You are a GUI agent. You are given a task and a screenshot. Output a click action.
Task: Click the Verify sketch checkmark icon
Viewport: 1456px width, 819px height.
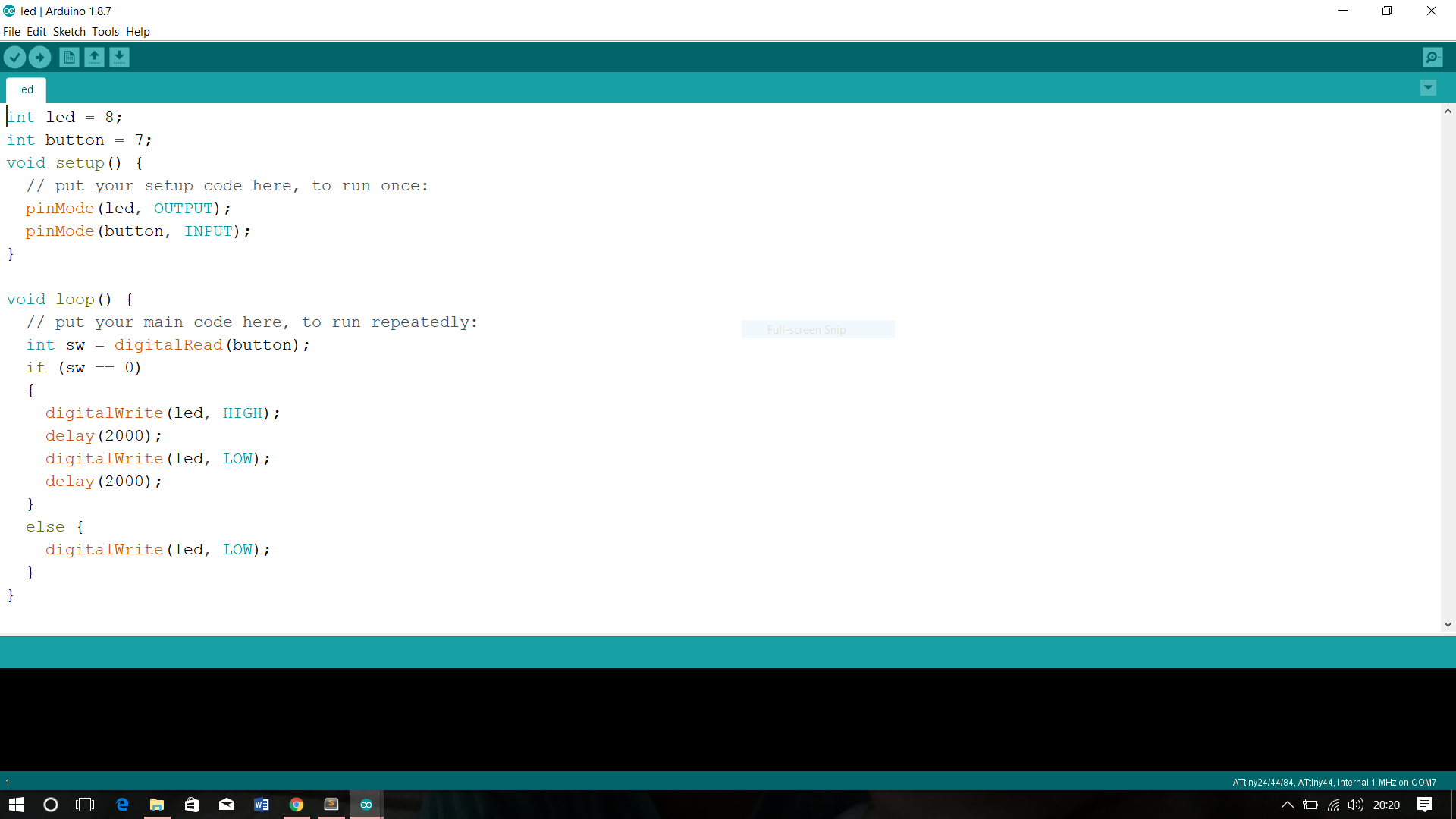[14, 57]
